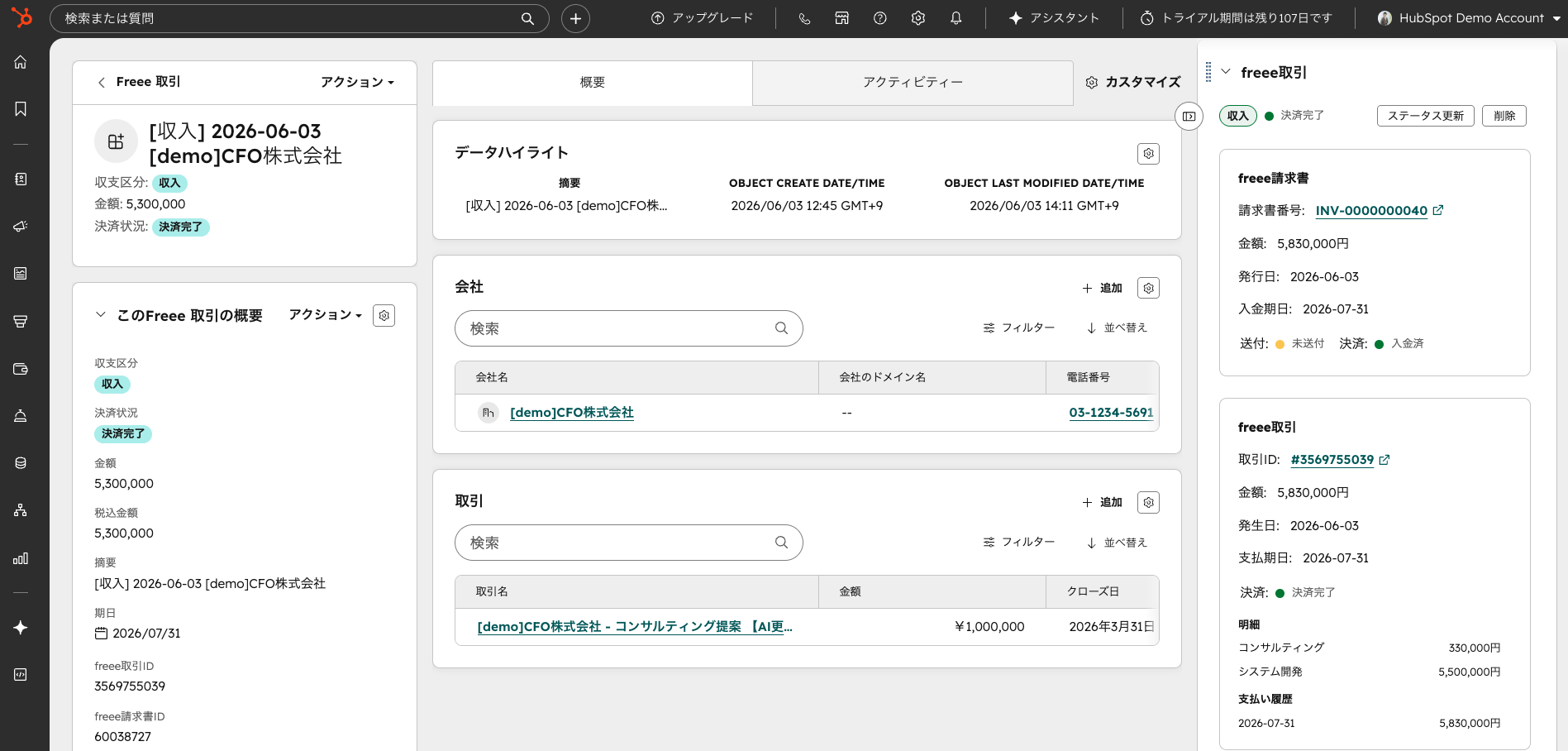Open gear settings for データハイライト card
This screenshot has width=1568, height=751.
pos(1148,154)
